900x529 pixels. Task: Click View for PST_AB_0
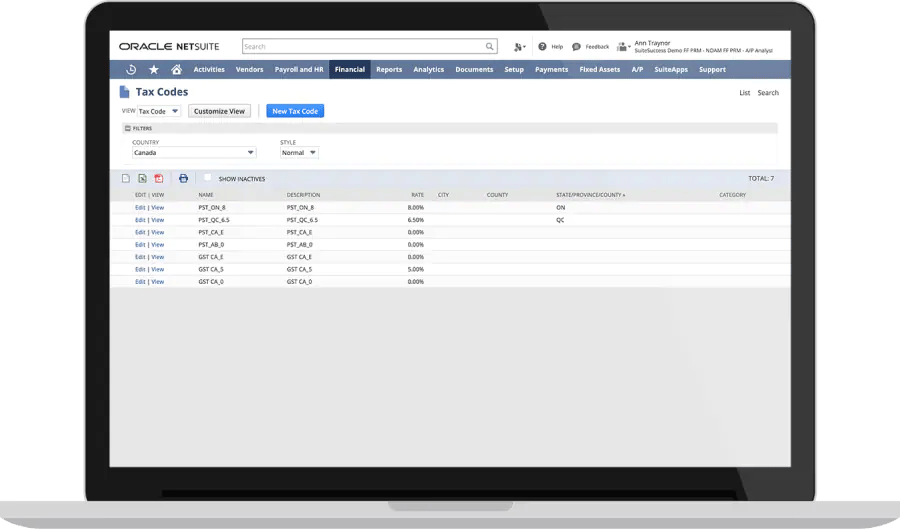click(x=158, y=244)
